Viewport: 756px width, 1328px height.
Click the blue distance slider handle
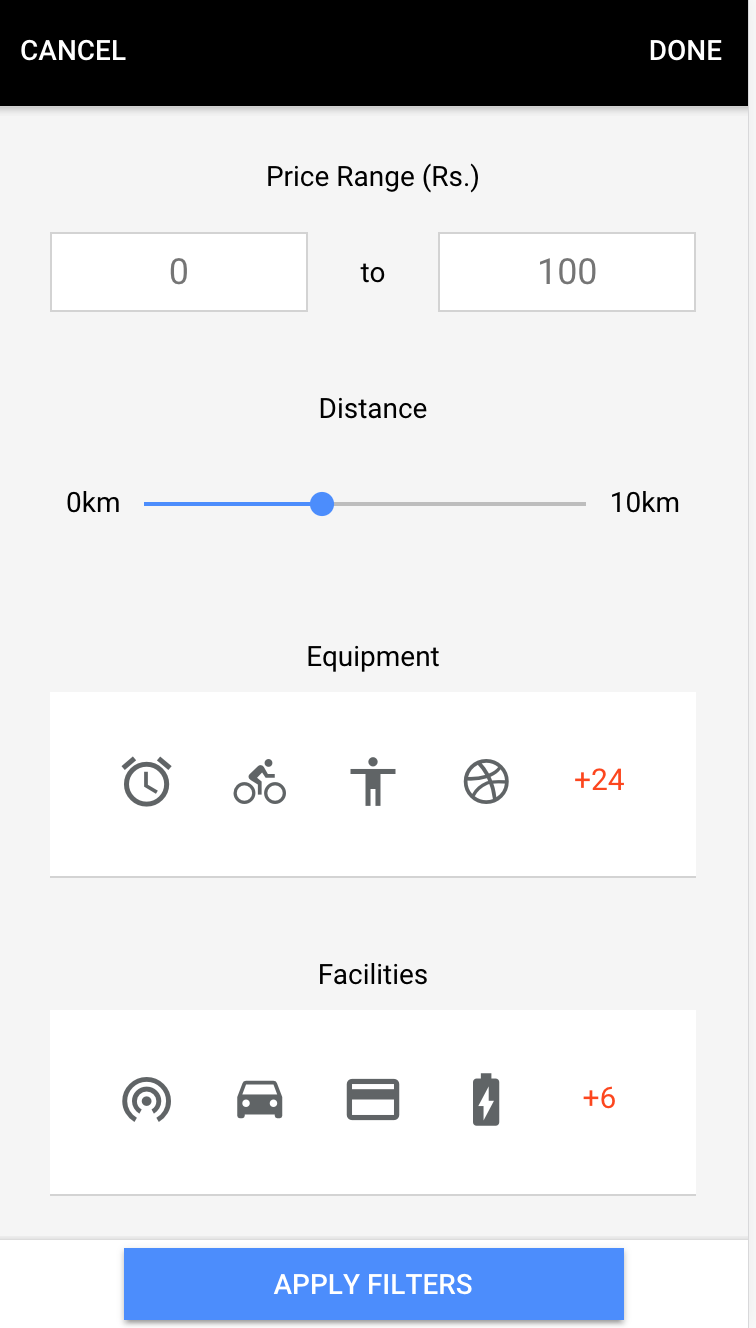pos(322,504)
